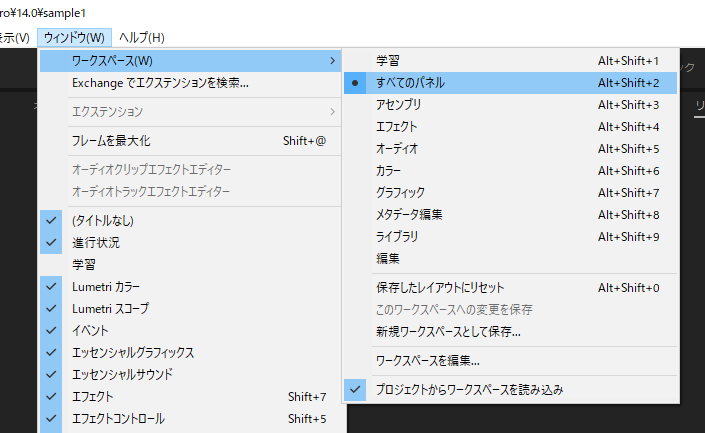
Task: Toggle the イベント panel
Action: (x=191, y=330)
